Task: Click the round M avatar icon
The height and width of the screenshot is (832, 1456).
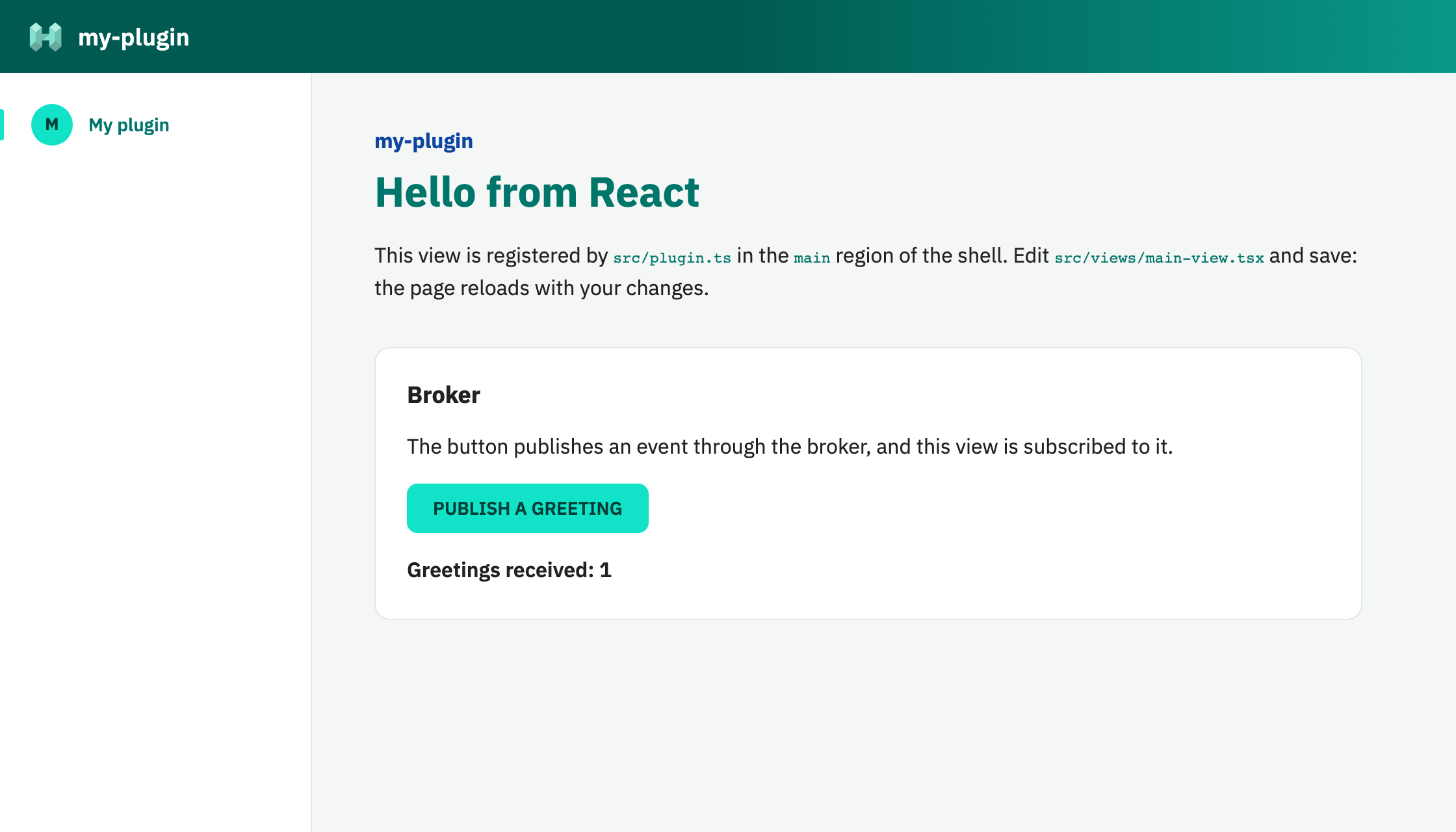Action: 52,125
